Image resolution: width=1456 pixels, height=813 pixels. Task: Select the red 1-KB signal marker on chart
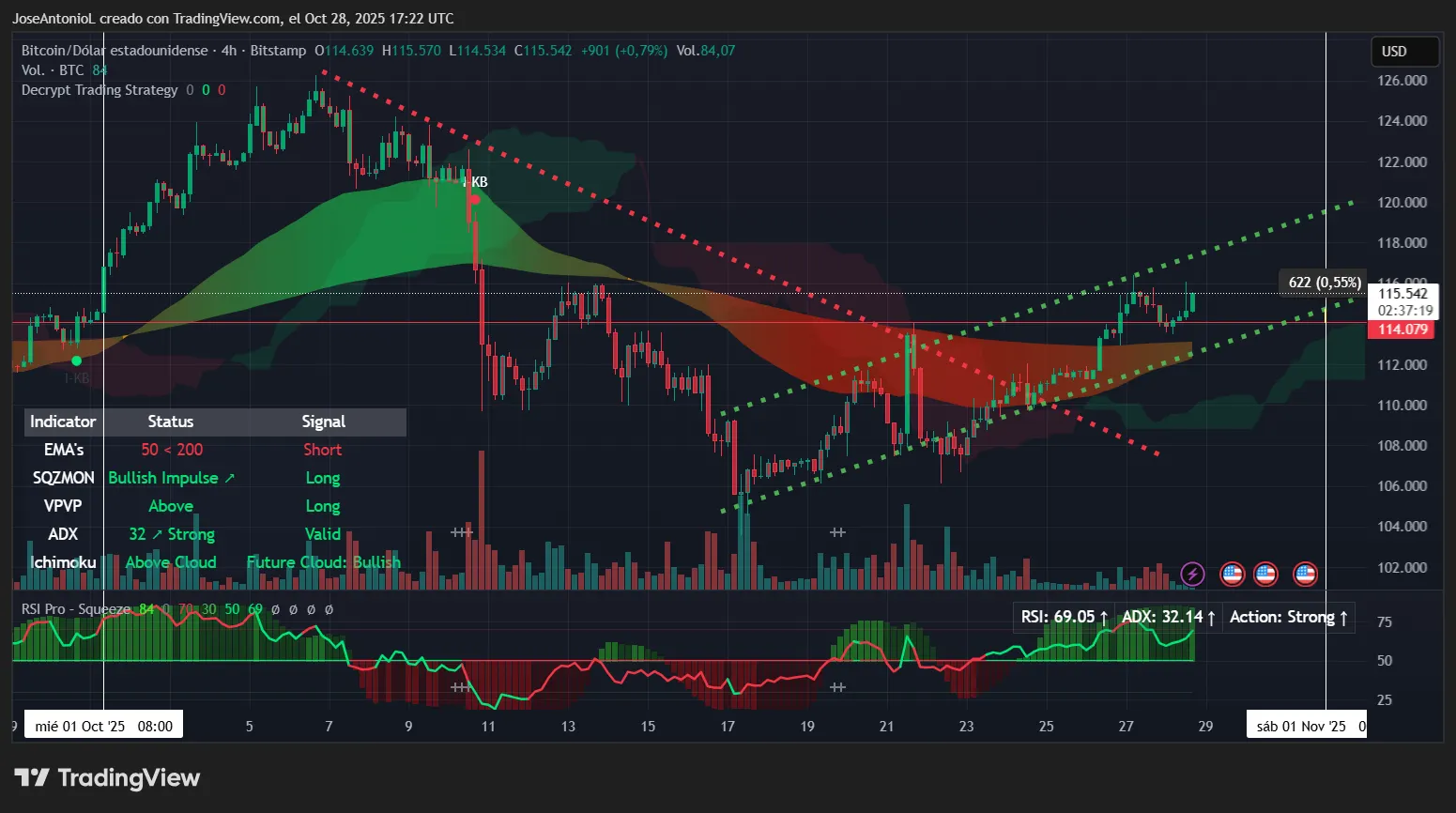click(x=474, y=199)
